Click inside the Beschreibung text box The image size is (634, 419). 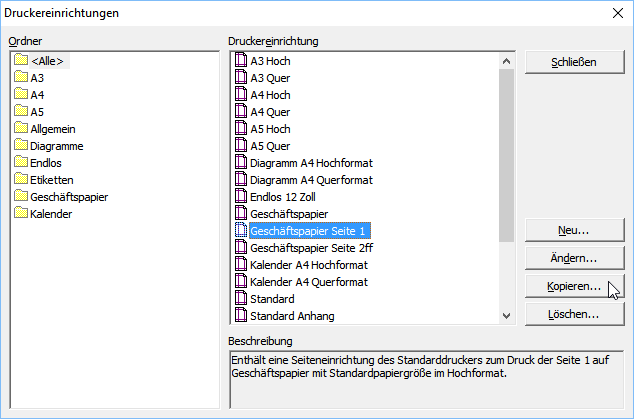[x=427, y=379]
